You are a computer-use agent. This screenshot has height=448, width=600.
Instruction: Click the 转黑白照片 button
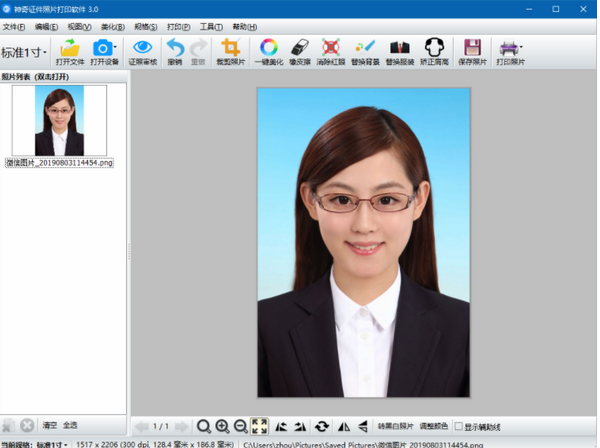click(395, 427)
